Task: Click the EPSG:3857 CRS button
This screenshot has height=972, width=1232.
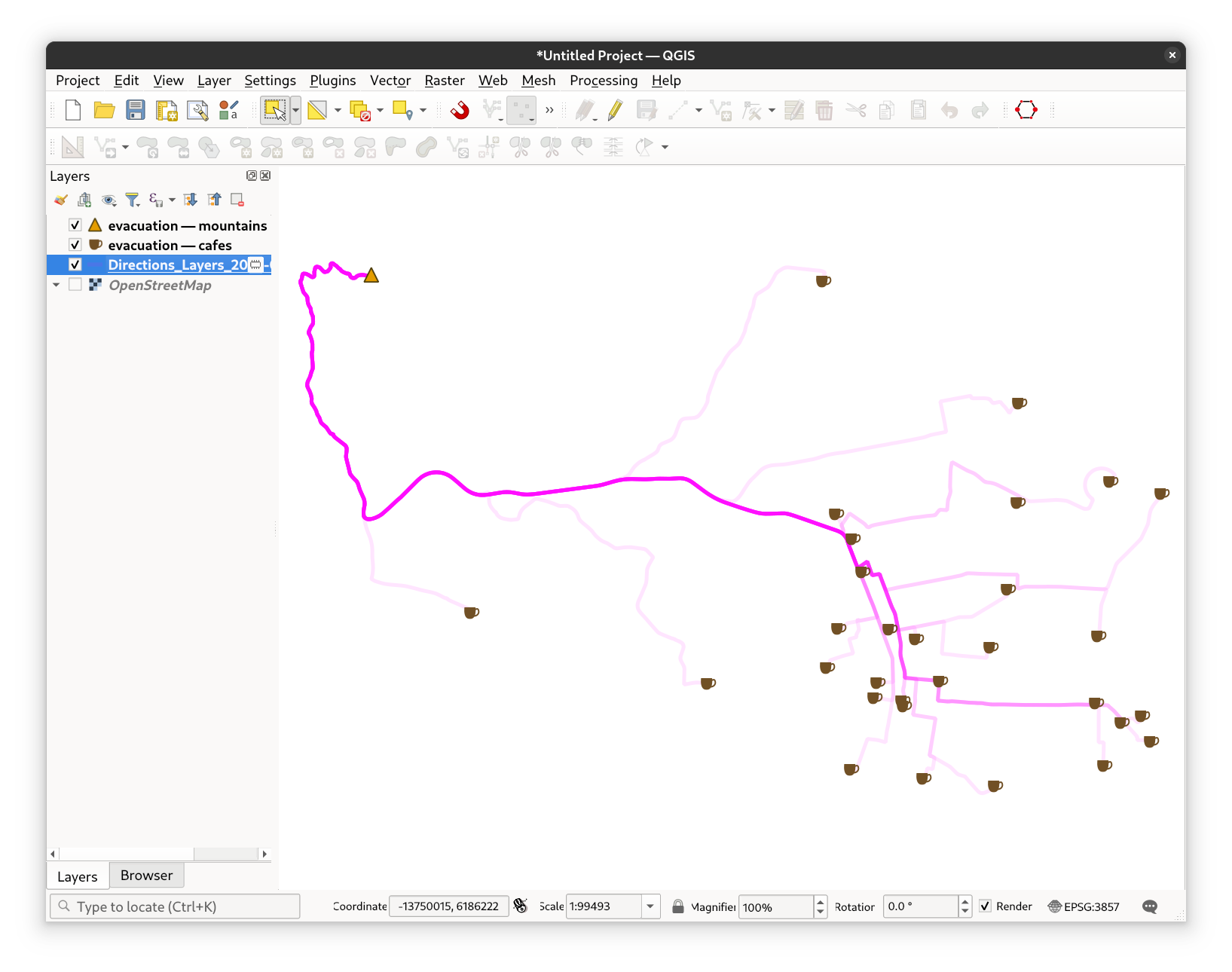Action: point(1084,906)
